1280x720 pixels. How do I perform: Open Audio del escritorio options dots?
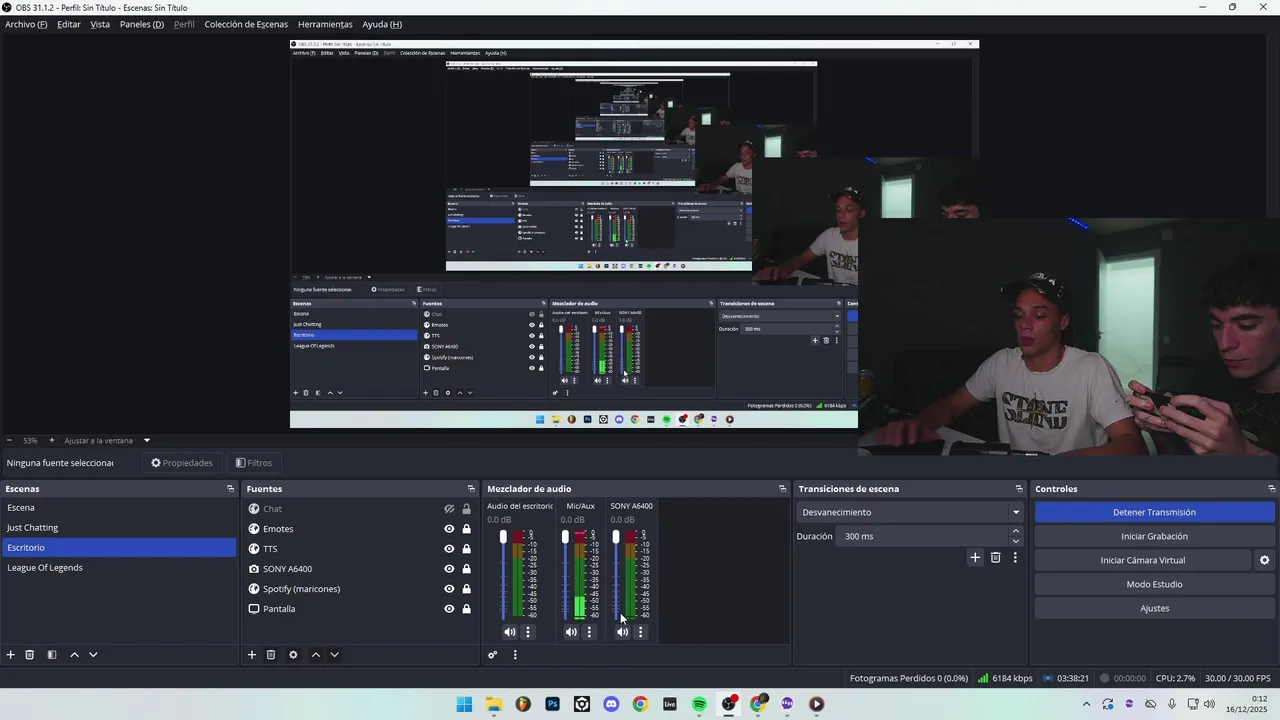(528, 632)
